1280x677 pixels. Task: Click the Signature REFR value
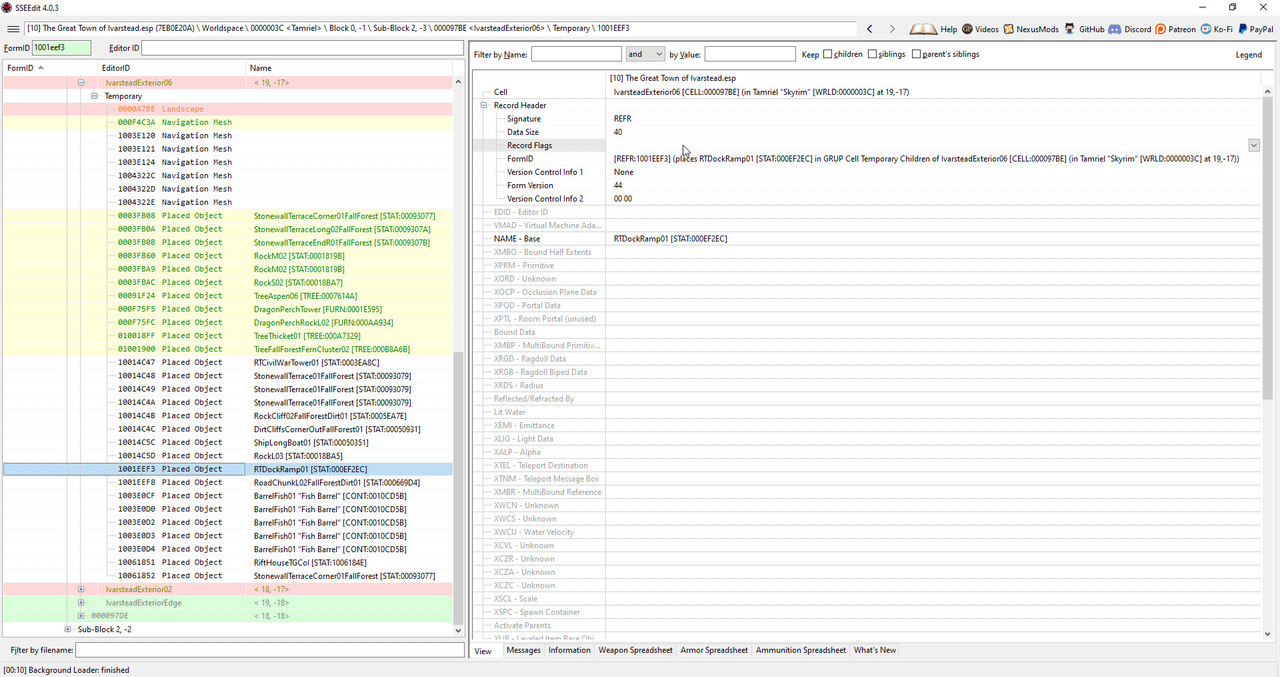pyautogui.click(x=622, y=119)
